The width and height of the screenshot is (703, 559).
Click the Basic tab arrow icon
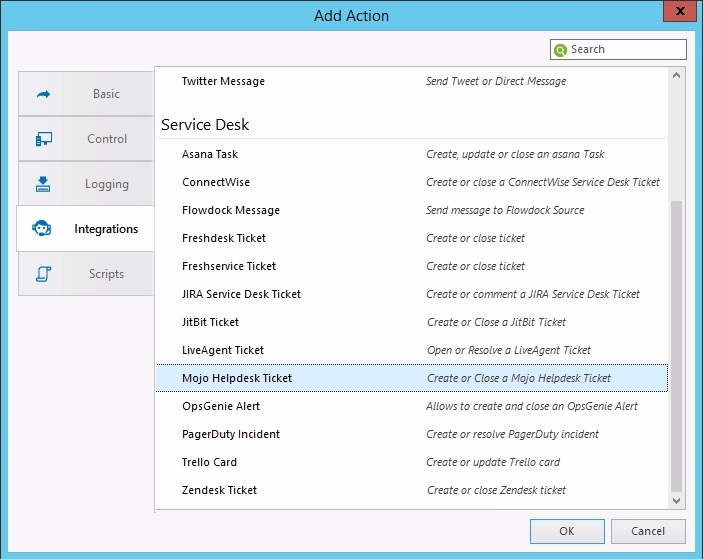coord(43,94)
